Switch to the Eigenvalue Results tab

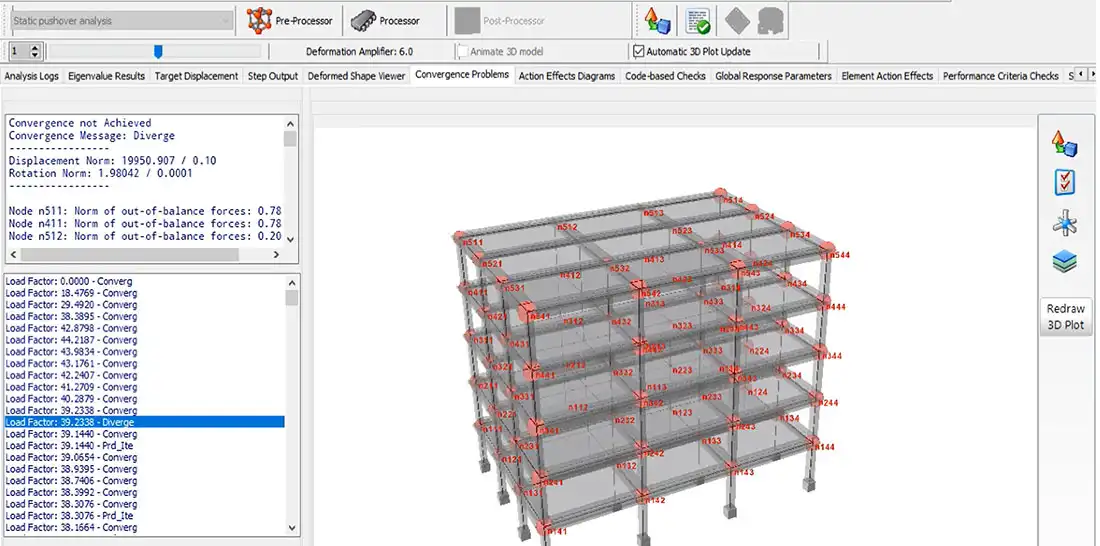pyautogui.click(x=107, y=76)
